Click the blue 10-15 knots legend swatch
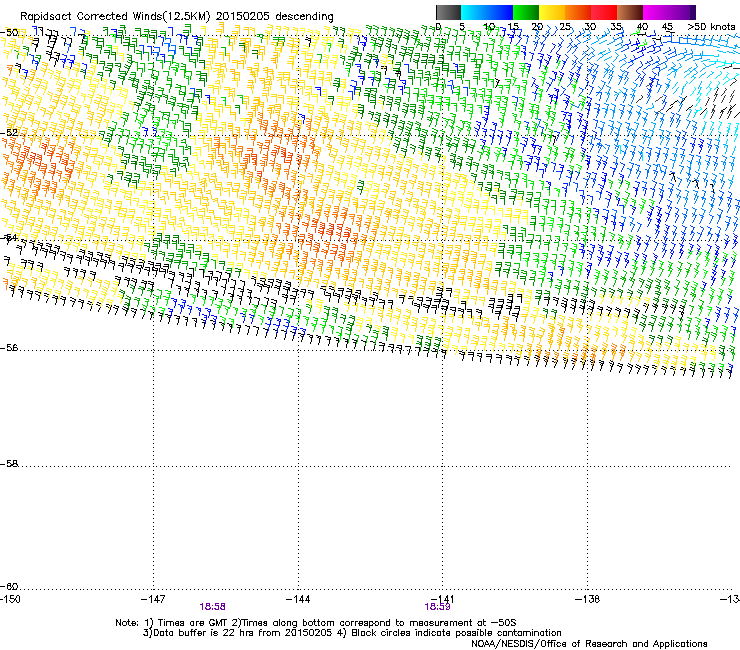This screenshot has height=650, width=740. pyautogui.click(x=500, y=12)
